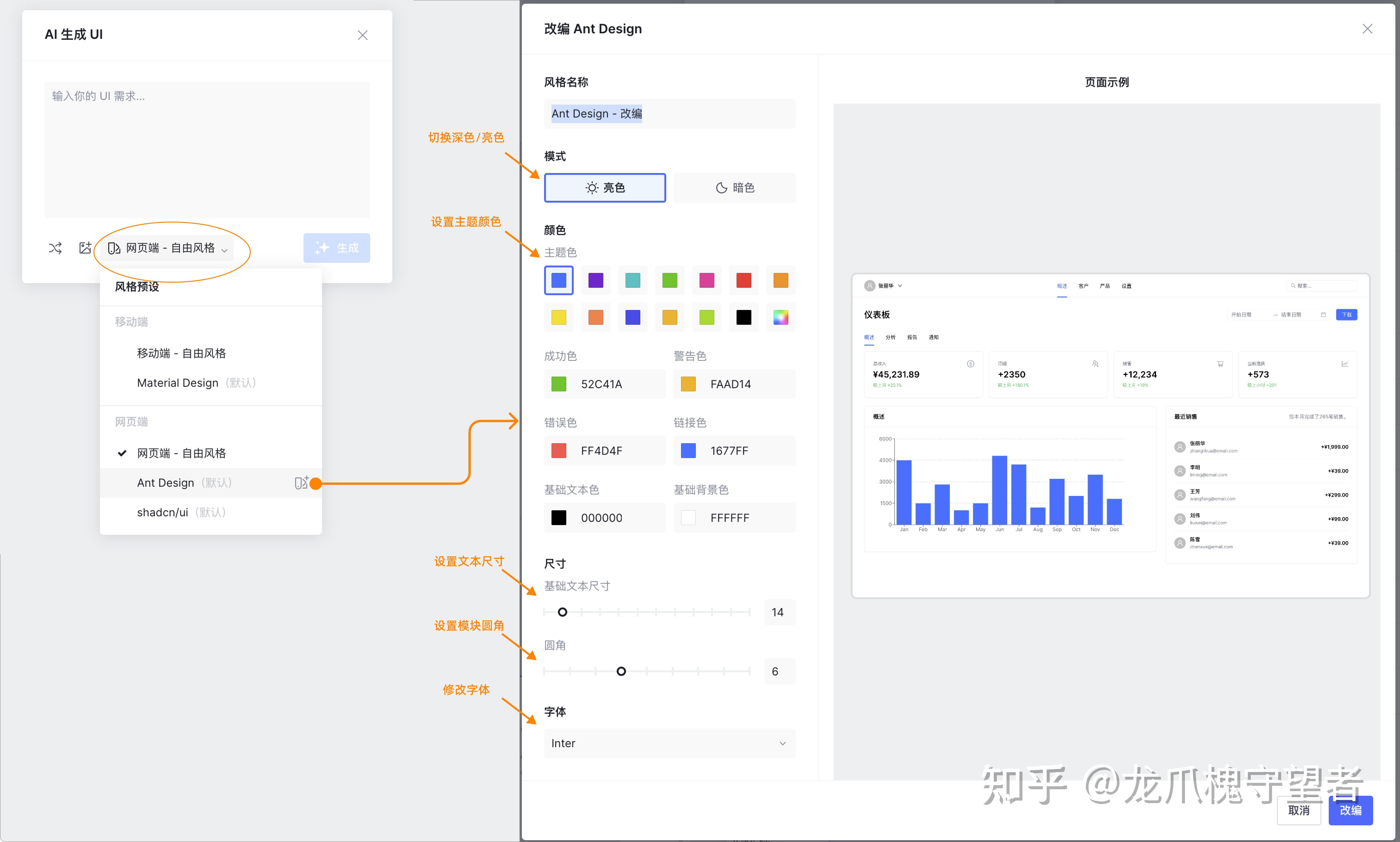Click the sun icon in 亮色 mode button
This screenshot has width=1400, height=842.
[x=592, y=188]
